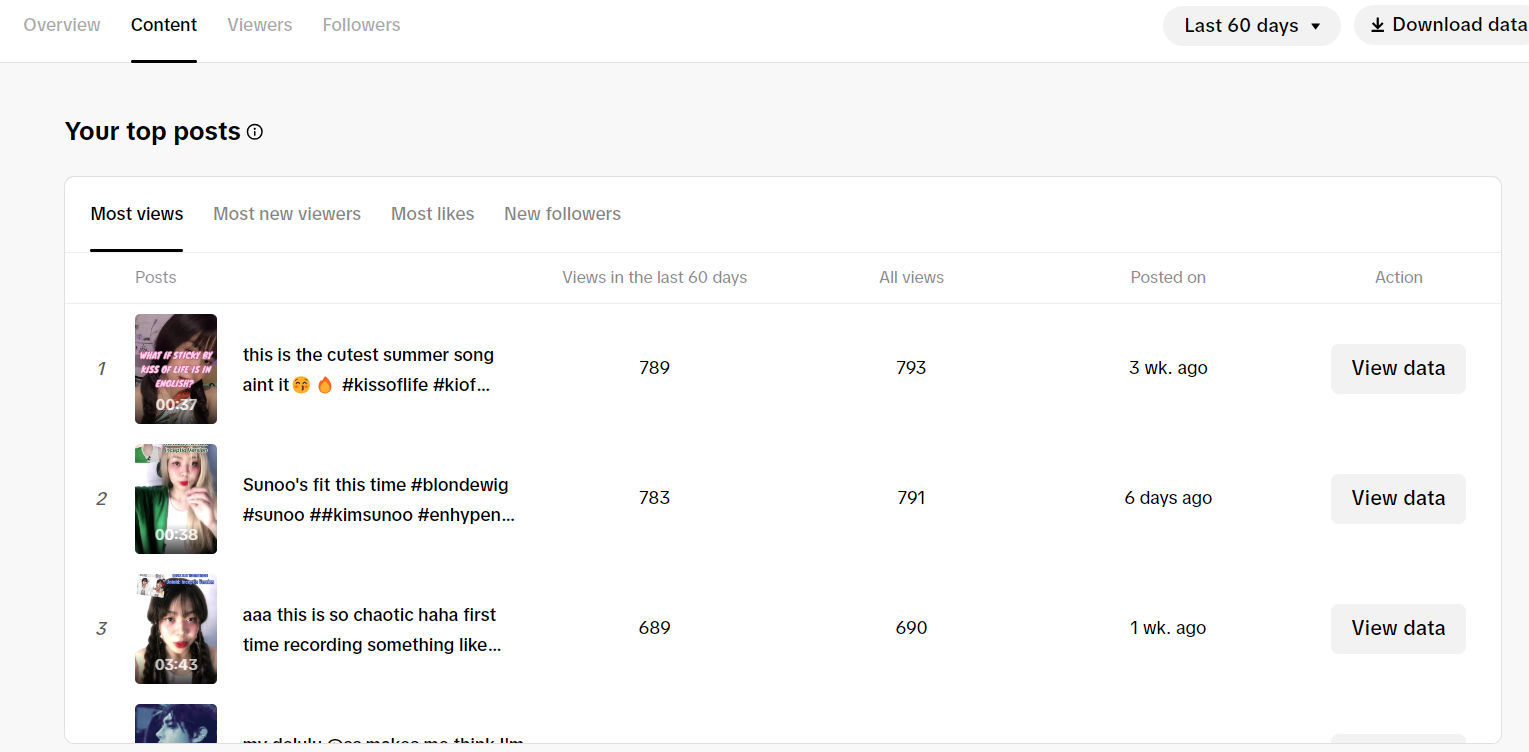The width and height of the screenshot is (1529, 752).
Task: Open the kiss of life video thumbnail
Action: click(176, 369)
